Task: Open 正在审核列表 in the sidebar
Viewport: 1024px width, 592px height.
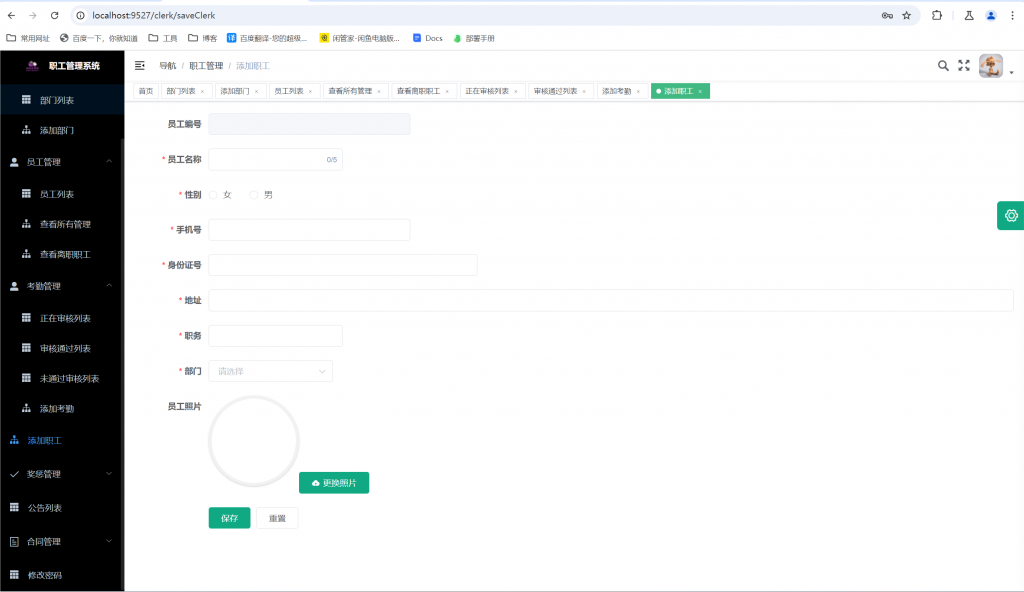Action: pyautogui.click(x=65, y=318)
